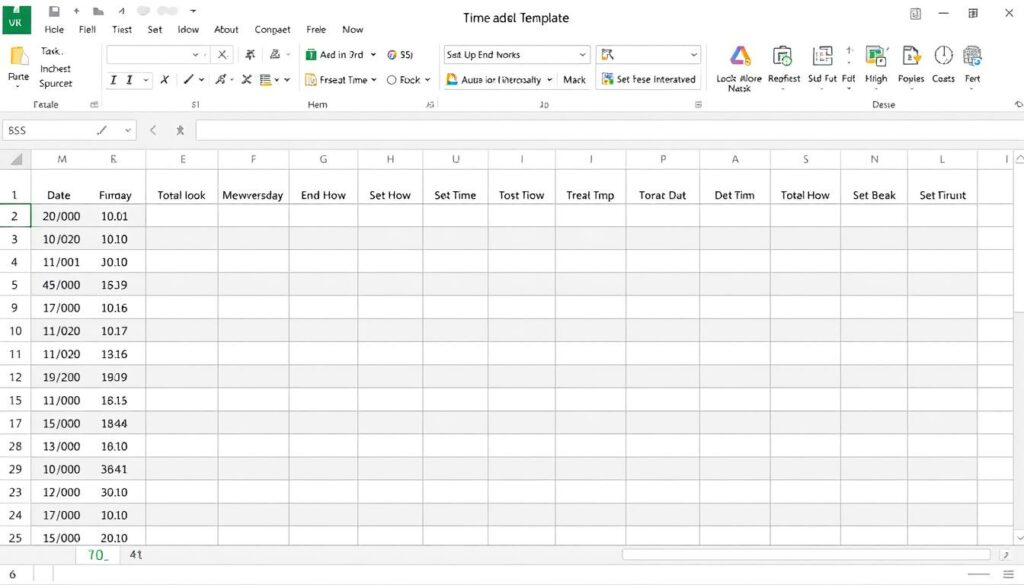
Task: Click the Inchest button
Action: [56, 69]
